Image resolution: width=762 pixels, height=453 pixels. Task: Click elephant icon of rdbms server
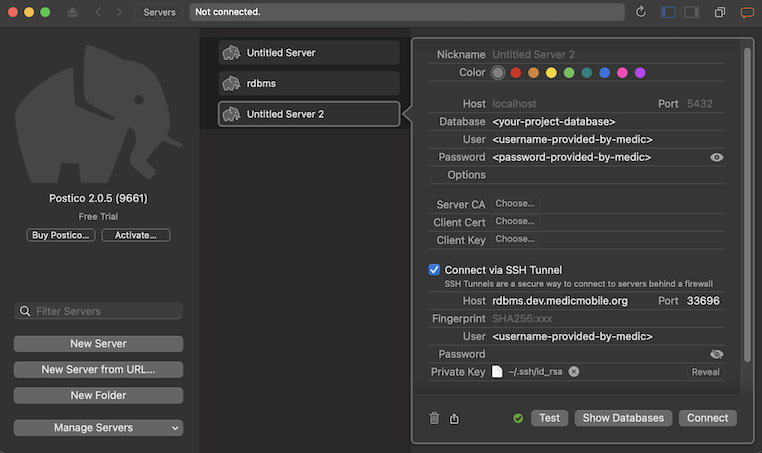(x=231, y=83)
